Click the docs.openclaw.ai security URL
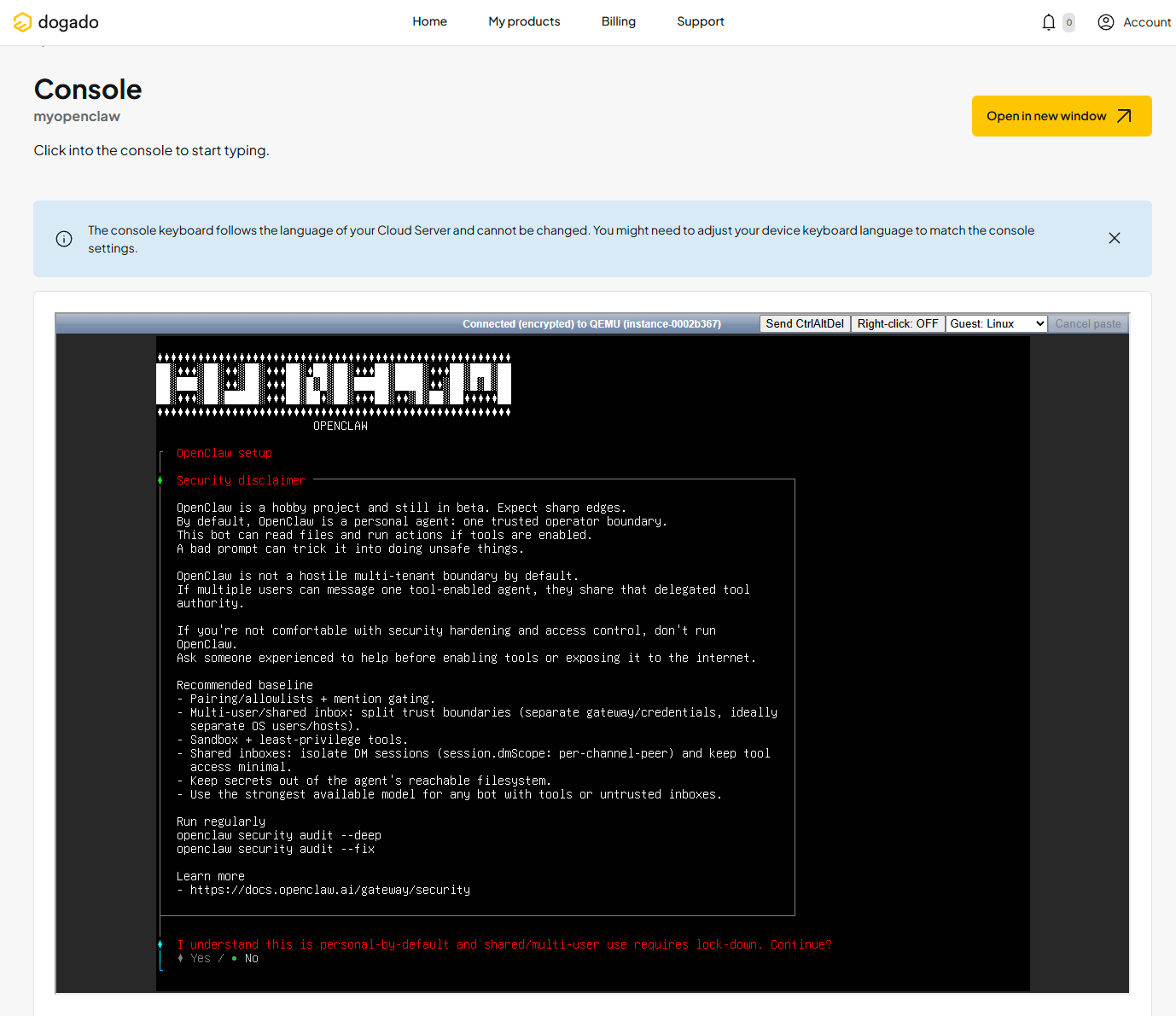This screenshot has width=1176, height=1016. point(330,890)
